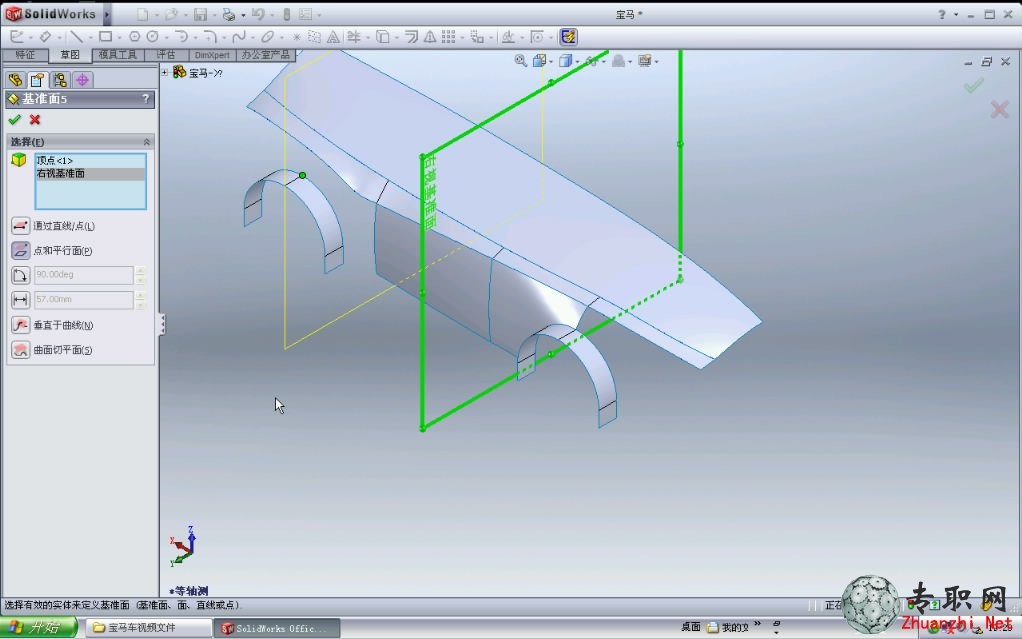The width and height of the screenshot is (1022, 639).
Task: Select the Rectangle sketch tool
Action: point(105,37)
